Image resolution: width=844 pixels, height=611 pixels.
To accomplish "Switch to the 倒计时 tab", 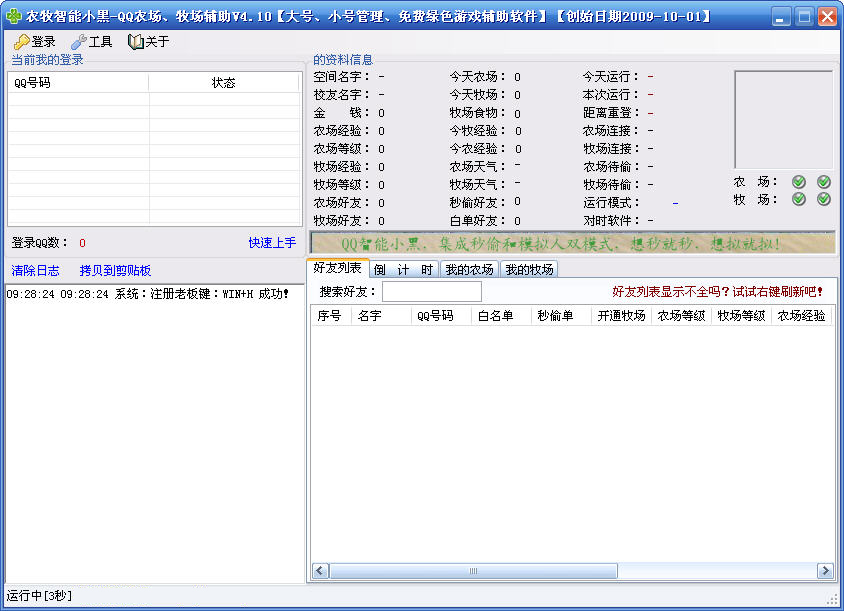I will [404, 269].
